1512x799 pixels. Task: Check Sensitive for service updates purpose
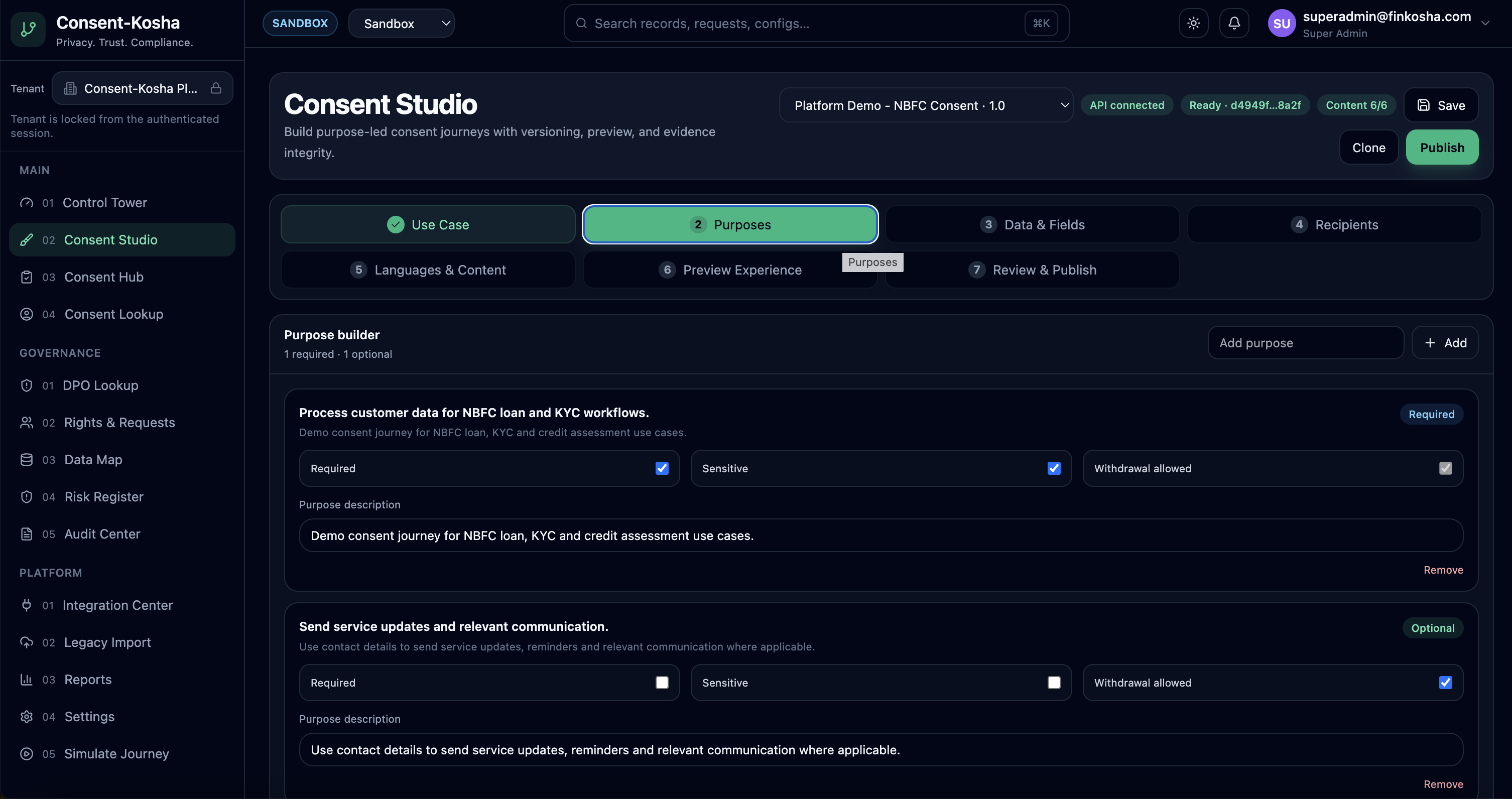click(x=1054, y=682)
